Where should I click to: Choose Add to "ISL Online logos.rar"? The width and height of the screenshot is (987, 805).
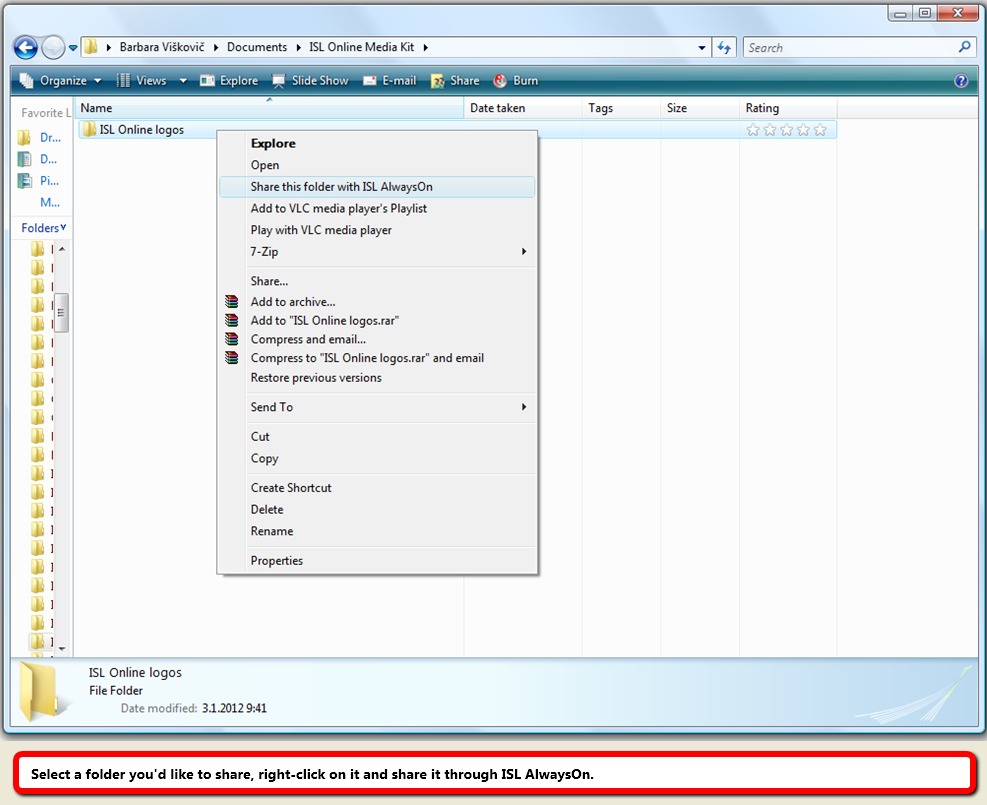point(377,321)
